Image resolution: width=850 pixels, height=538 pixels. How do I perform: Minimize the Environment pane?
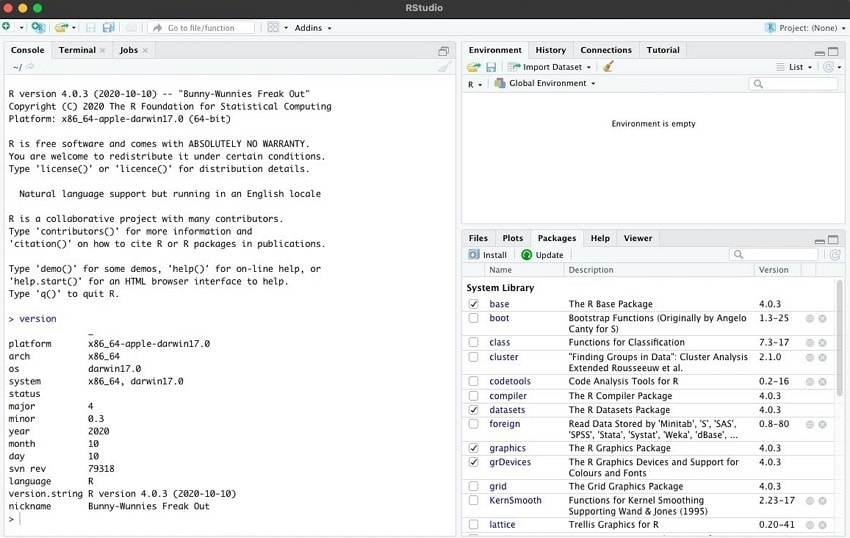[x=820, y=52]
